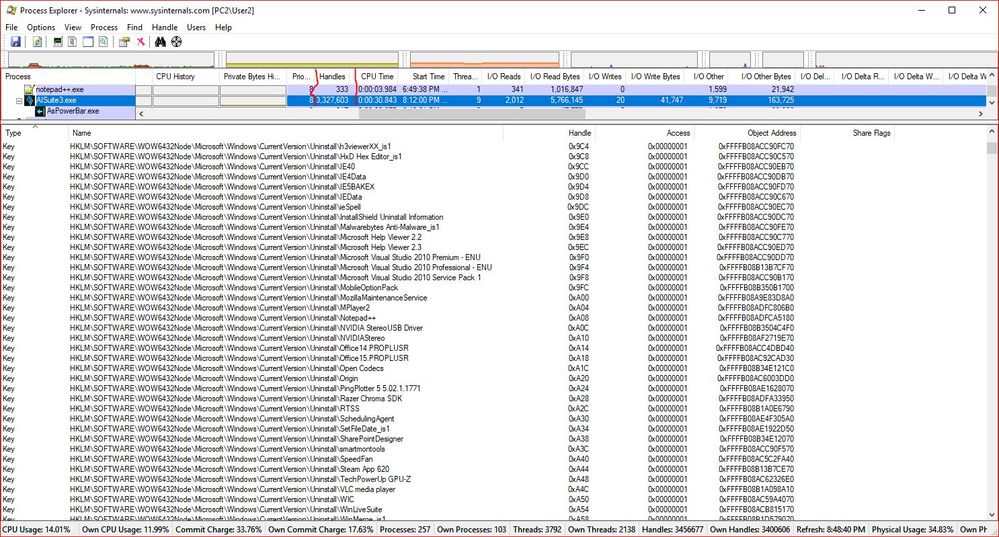The image size is (999, 537).
Task: Sort by the I/O Read Bytes column header
Action: coord(555,76)
